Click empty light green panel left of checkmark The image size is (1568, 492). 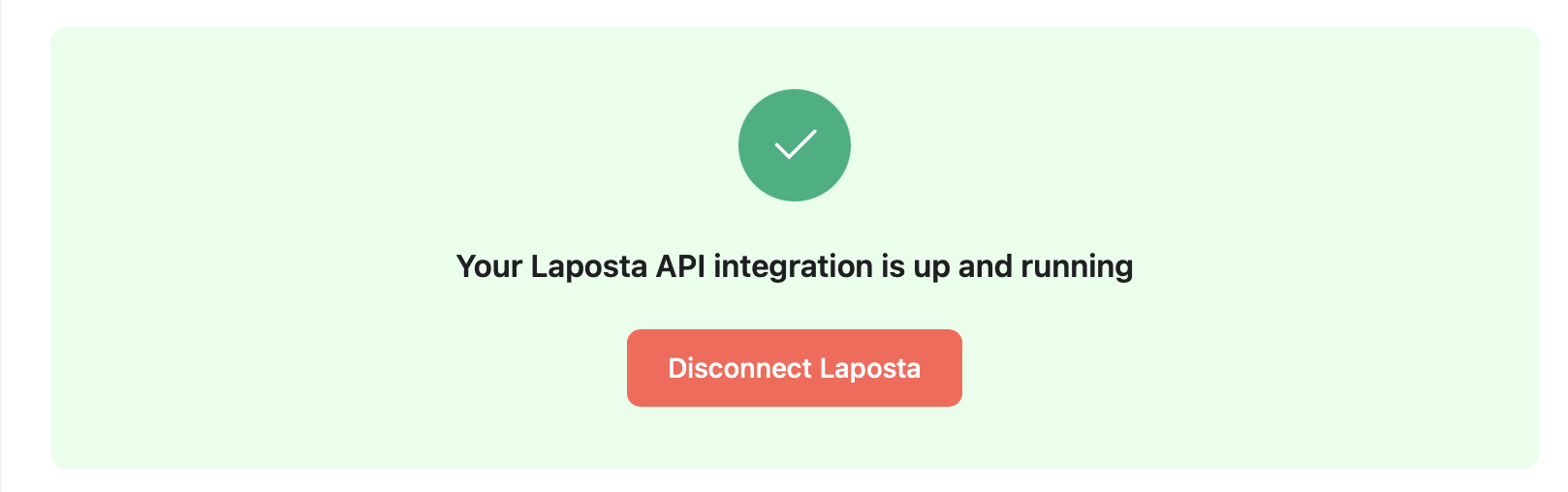pos(388,145)
